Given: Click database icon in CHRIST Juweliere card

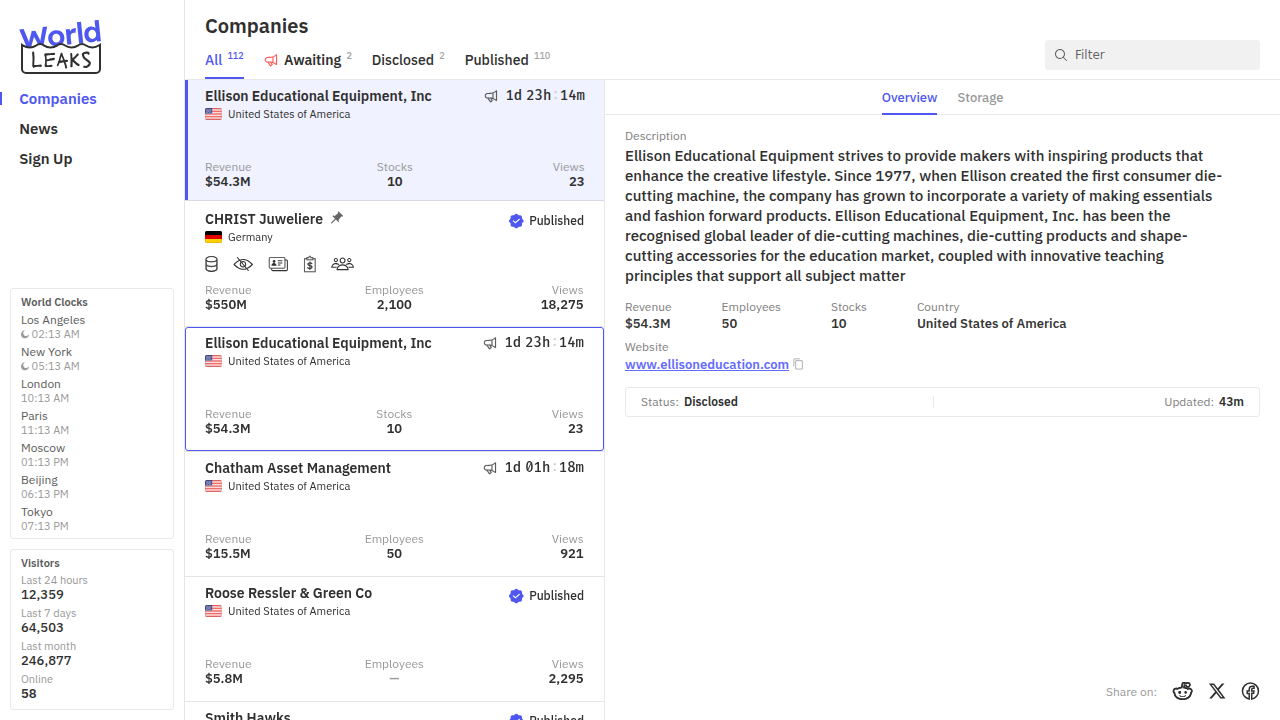Looking at the screenshot, I should click(211, 264).
